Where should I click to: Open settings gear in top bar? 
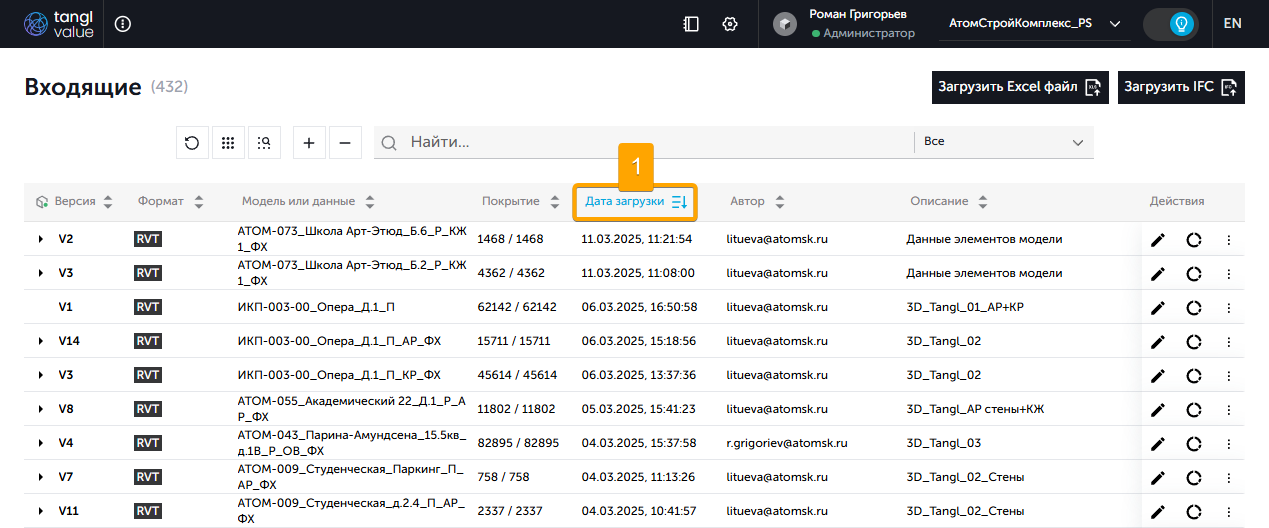(730, 24)
